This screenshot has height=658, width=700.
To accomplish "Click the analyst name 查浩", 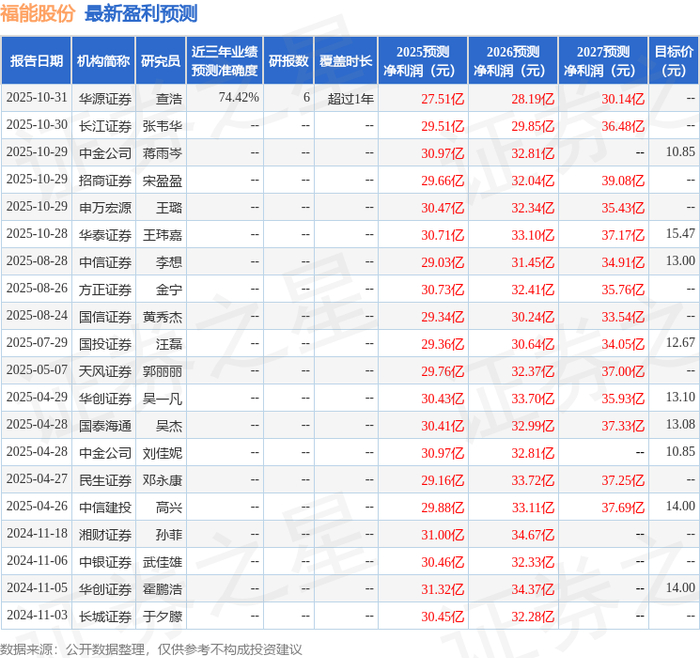I will tap(169, 99).
